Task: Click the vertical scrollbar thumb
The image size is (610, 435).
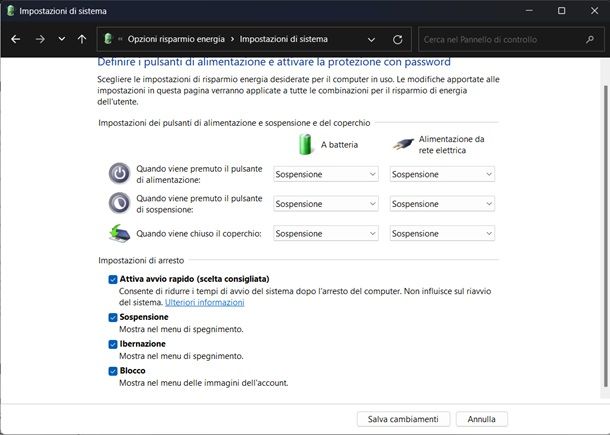Action: pos(605,236)
